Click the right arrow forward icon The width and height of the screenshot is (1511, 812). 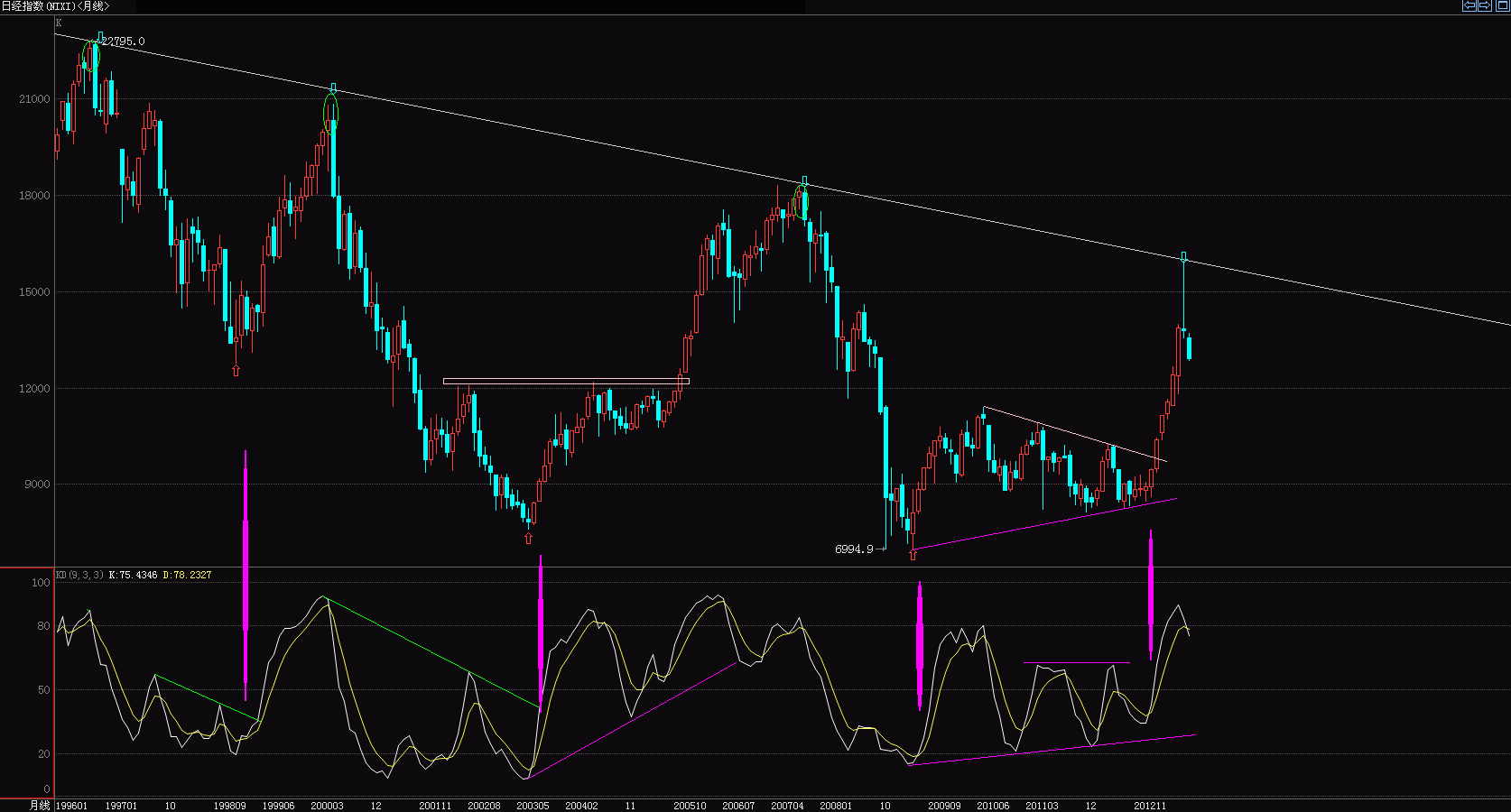pyautogui.click(x=1485, y=5)
